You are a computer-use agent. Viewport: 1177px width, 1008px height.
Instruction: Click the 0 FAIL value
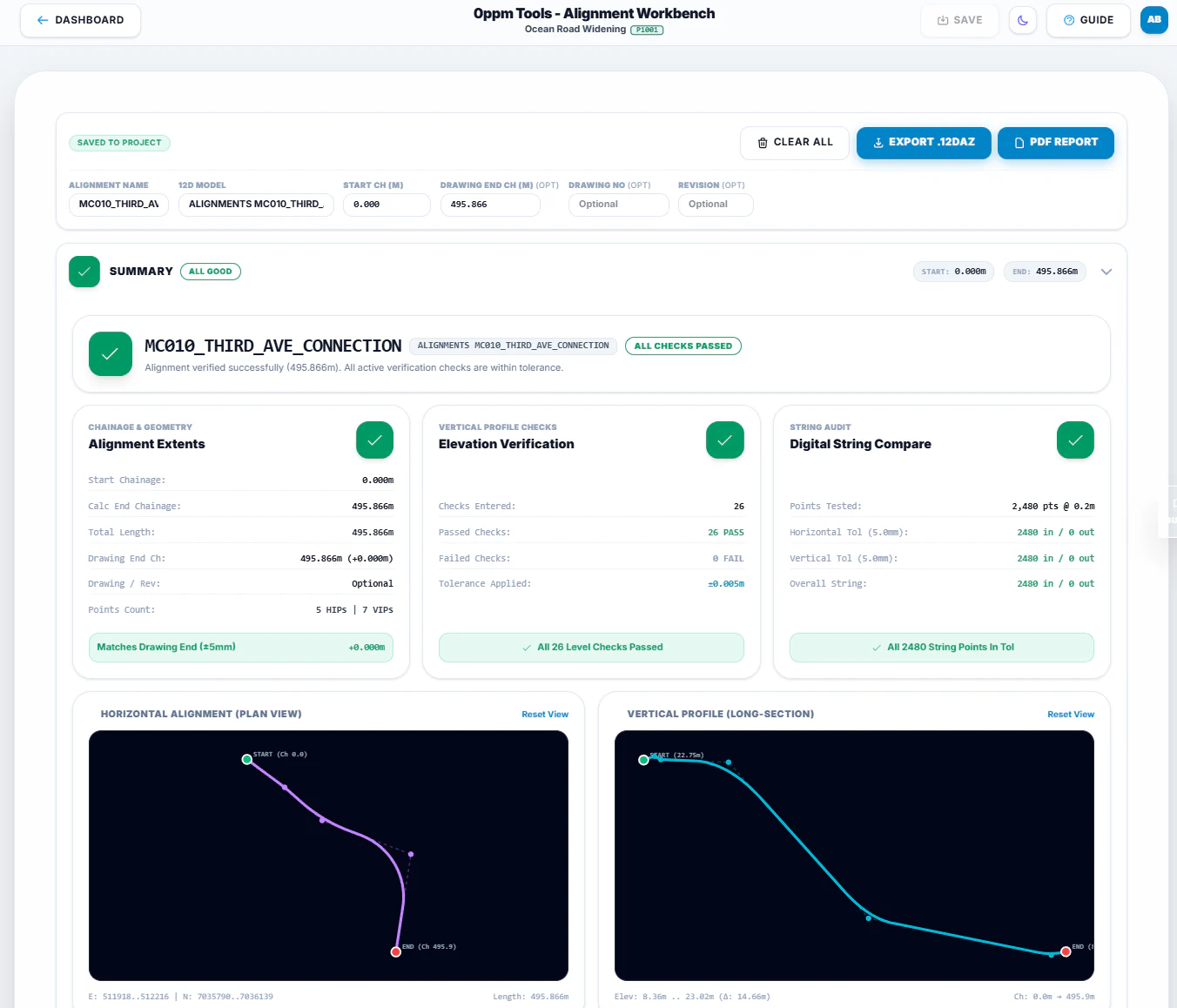(728, 559)
